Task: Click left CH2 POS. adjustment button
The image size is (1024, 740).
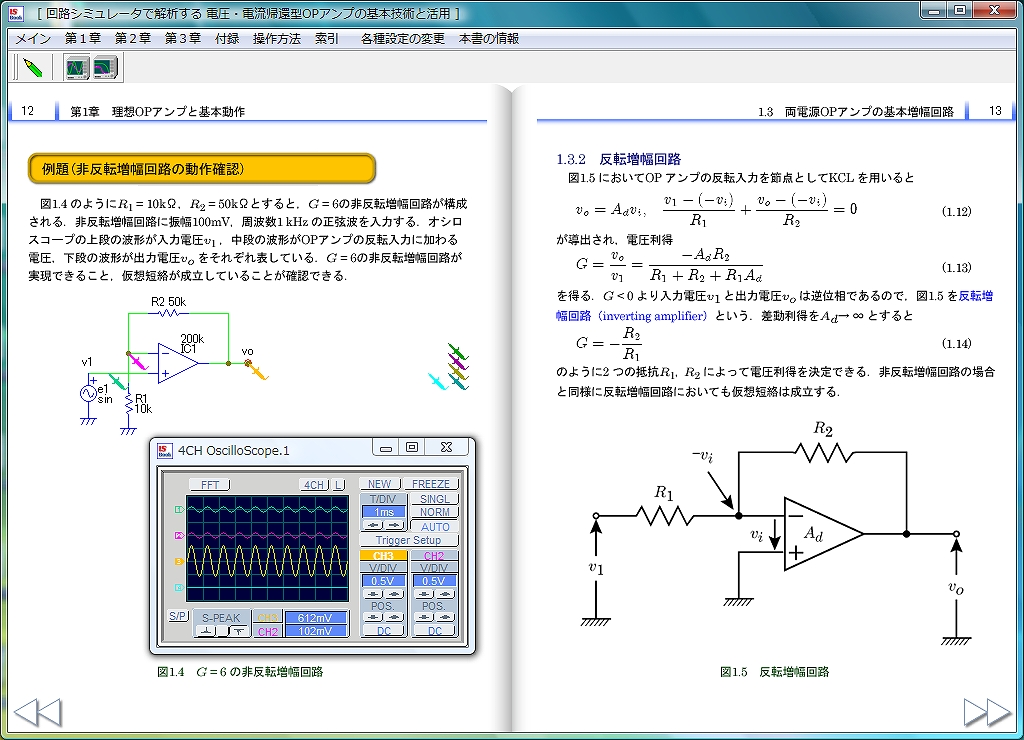Action: (424, 617)
